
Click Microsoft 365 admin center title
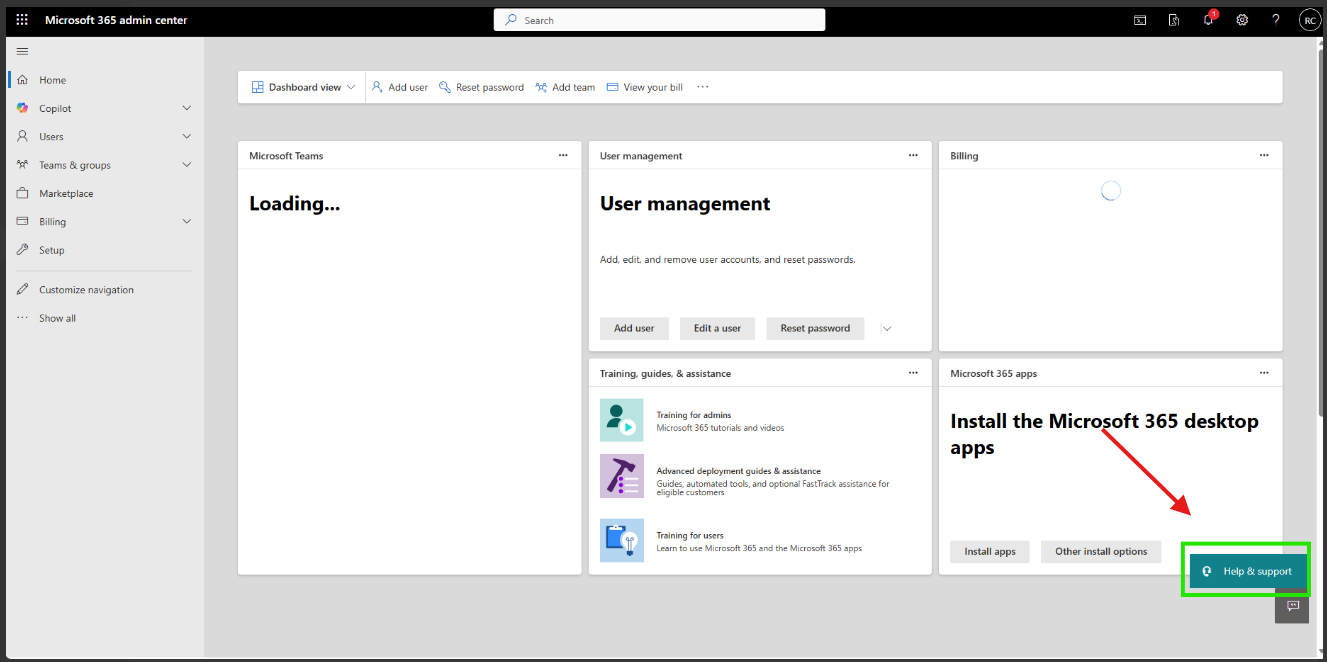click(116, 20)
